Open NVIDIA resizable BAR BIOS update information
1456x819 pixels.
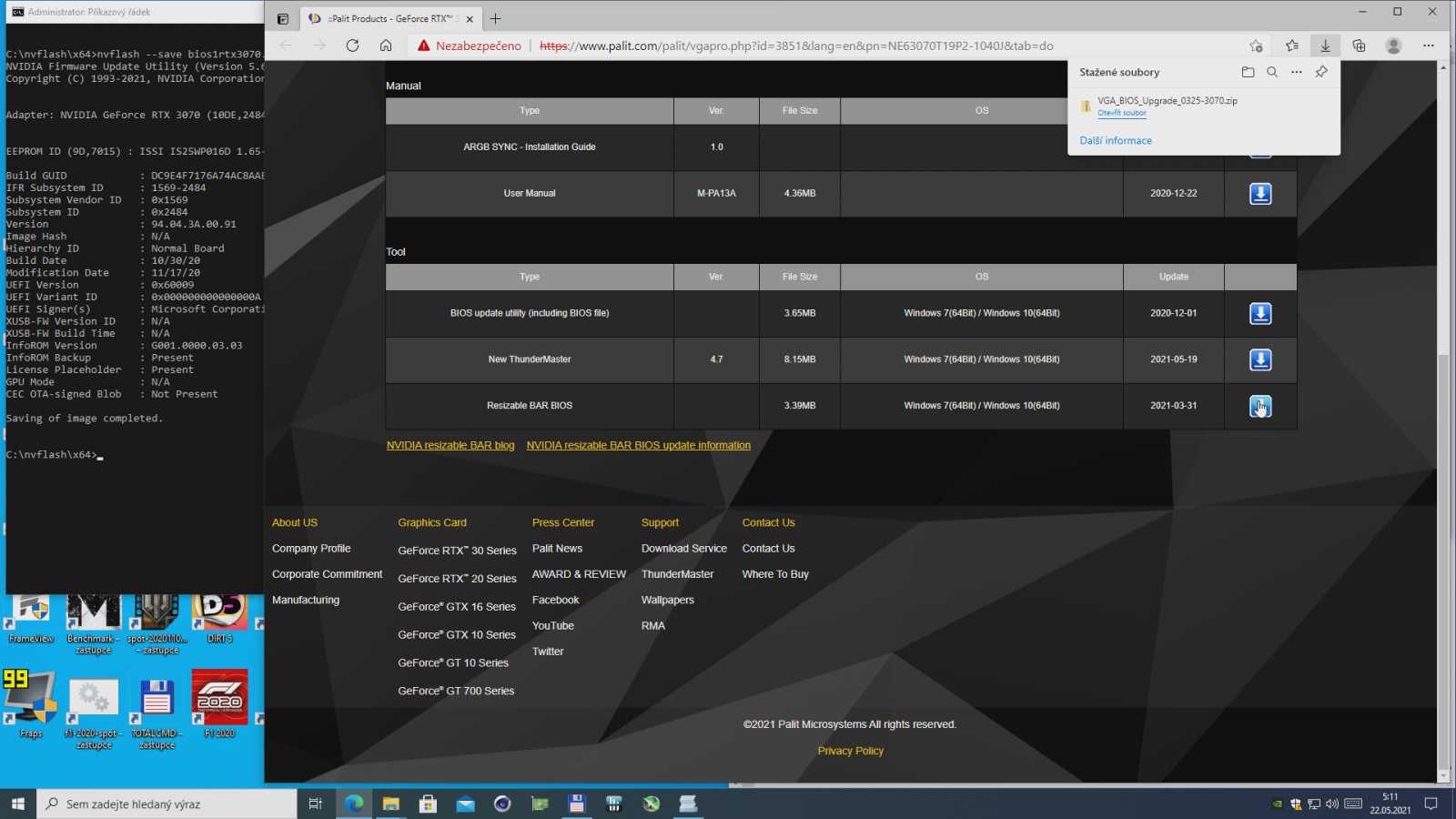[x=639, y=445]
